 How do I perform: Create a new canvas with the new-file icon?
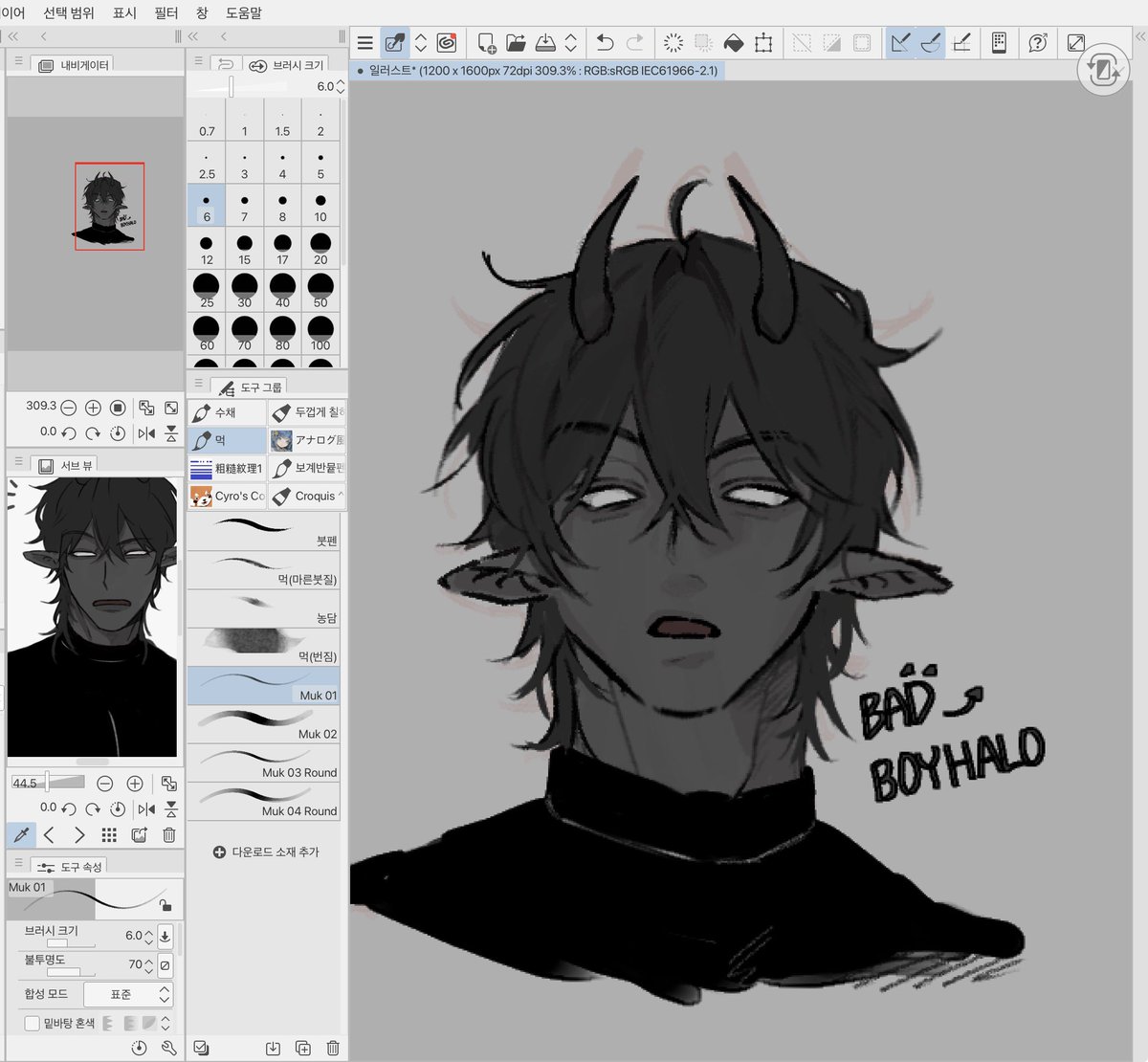(486, 43)
